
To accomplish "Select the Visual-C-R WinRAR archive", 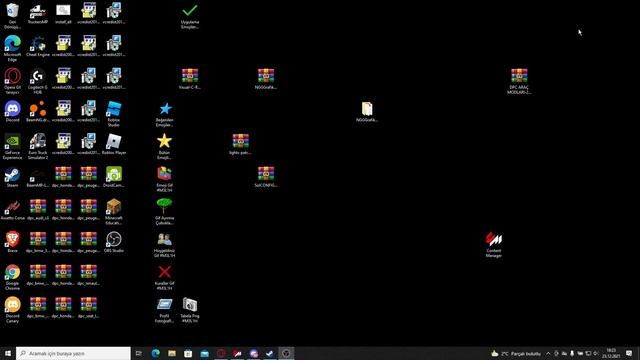I will (190, 79).
